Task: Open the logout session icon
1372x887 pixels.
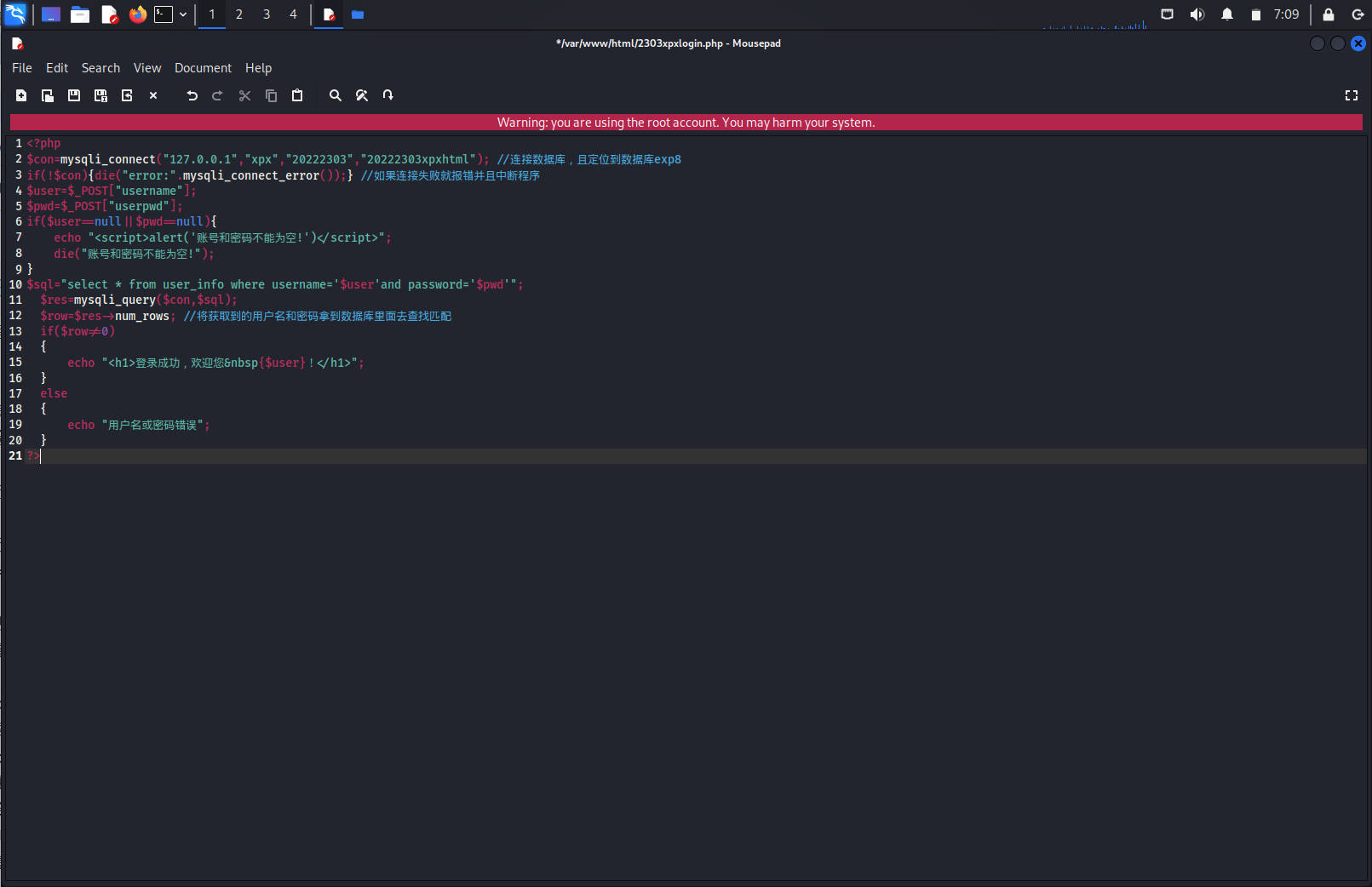Action: pos(1358,14)
